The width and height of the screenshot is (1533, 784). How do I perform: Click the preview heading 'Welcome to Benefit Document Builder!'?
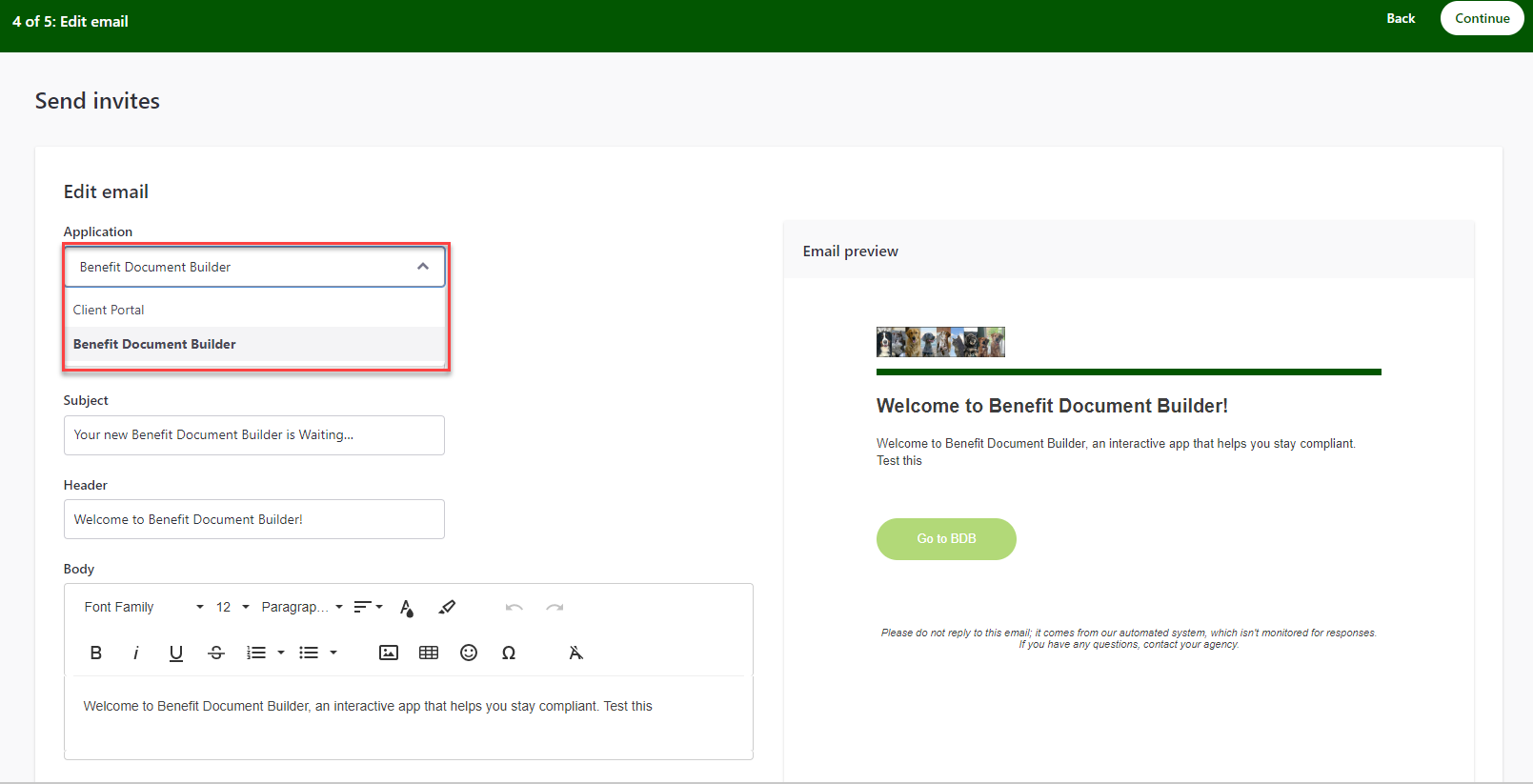(1052, 406)
